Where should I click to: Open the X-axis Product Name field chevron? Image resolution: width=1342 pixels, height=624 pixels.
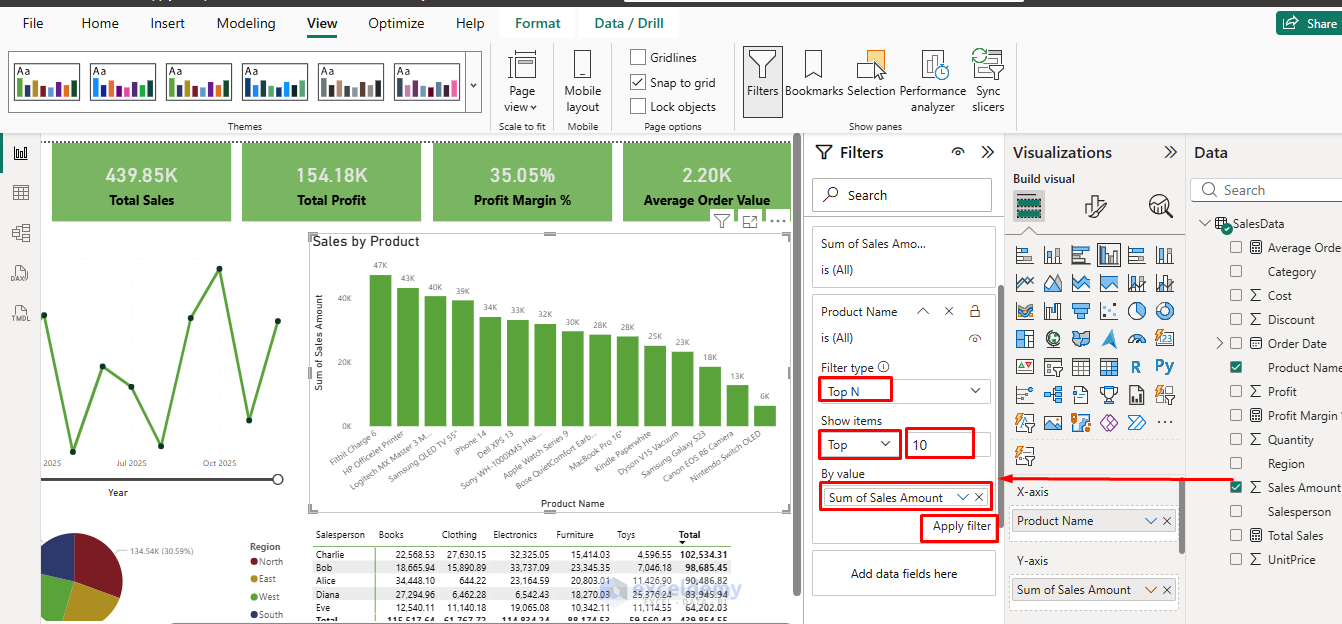tap(1152, 521)
